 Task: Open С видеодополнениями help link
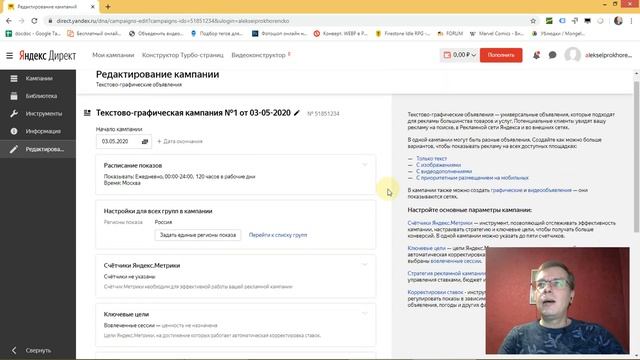click(444, 171)
